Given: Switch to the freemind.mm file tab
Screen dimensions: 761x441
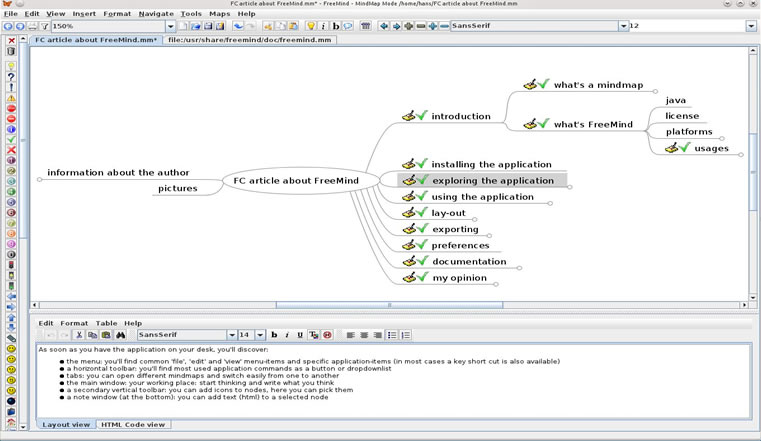Looking at the screenshot, I should 249,40.
